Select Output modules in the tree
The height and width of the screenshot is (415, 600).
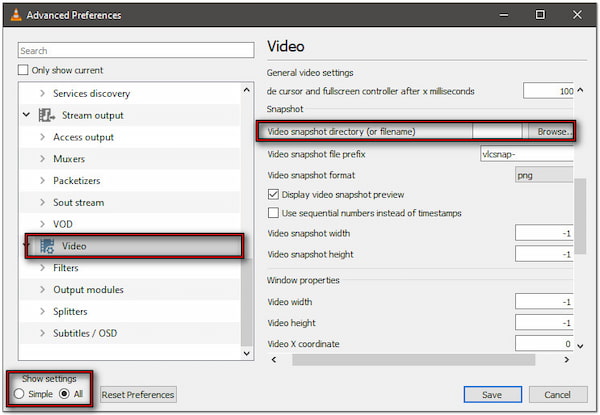pos(88,290)
